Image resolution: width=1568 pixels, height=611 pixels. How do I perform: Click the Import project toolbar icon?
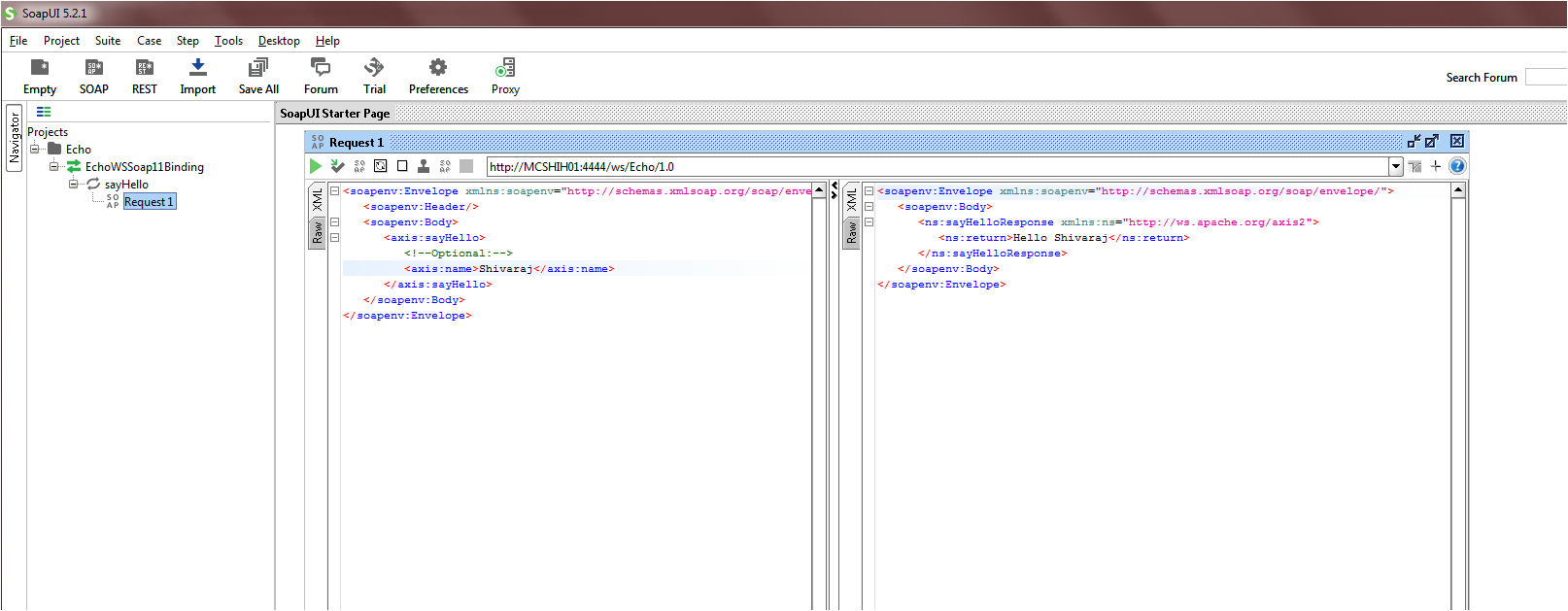(197, 76)
